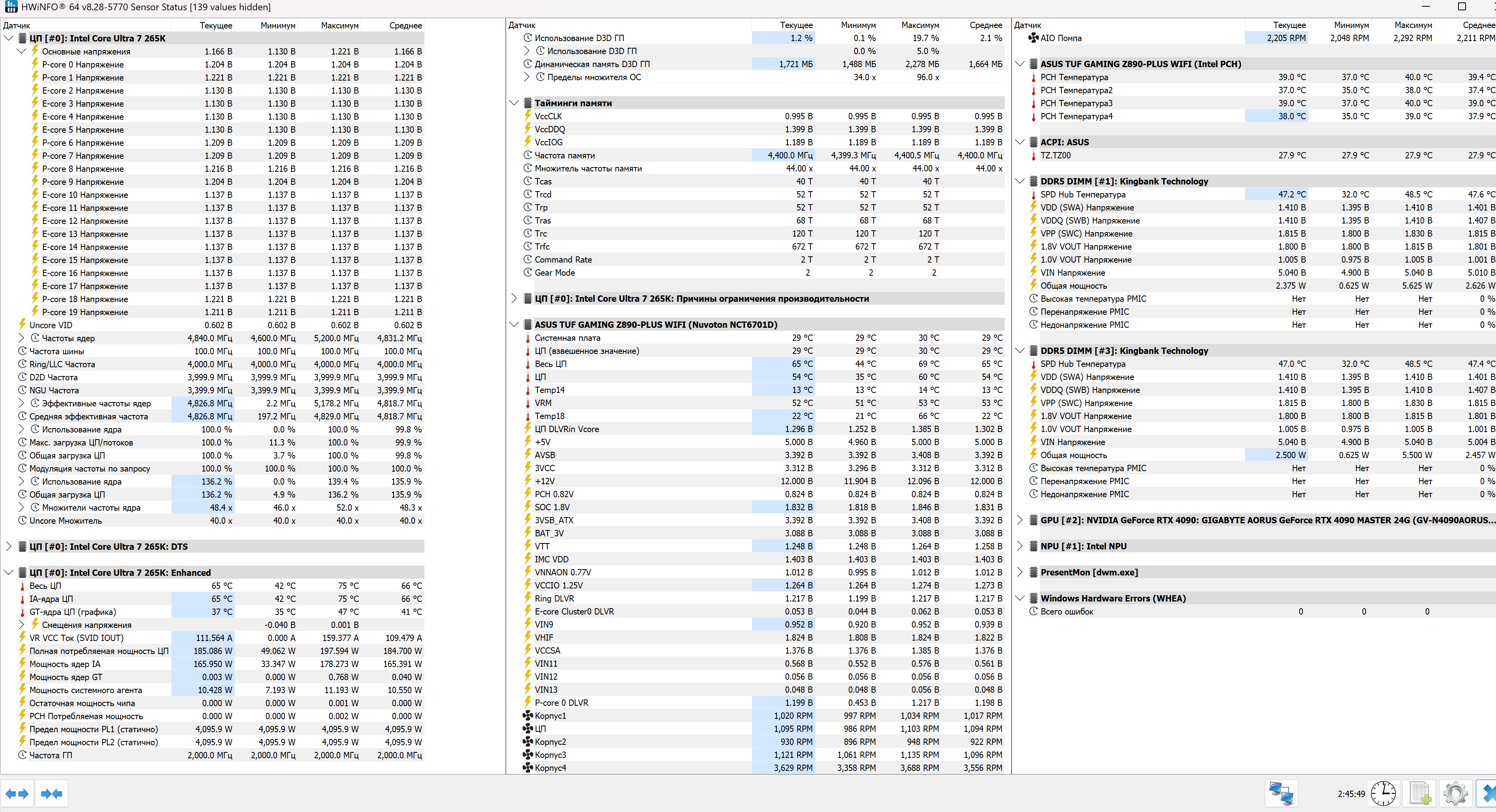Expand the NVIDIA GeForce RTX 4090 GPU section
This screenshot has width=1496, height=812.
pyautogui.click(x=1020, y=520)
